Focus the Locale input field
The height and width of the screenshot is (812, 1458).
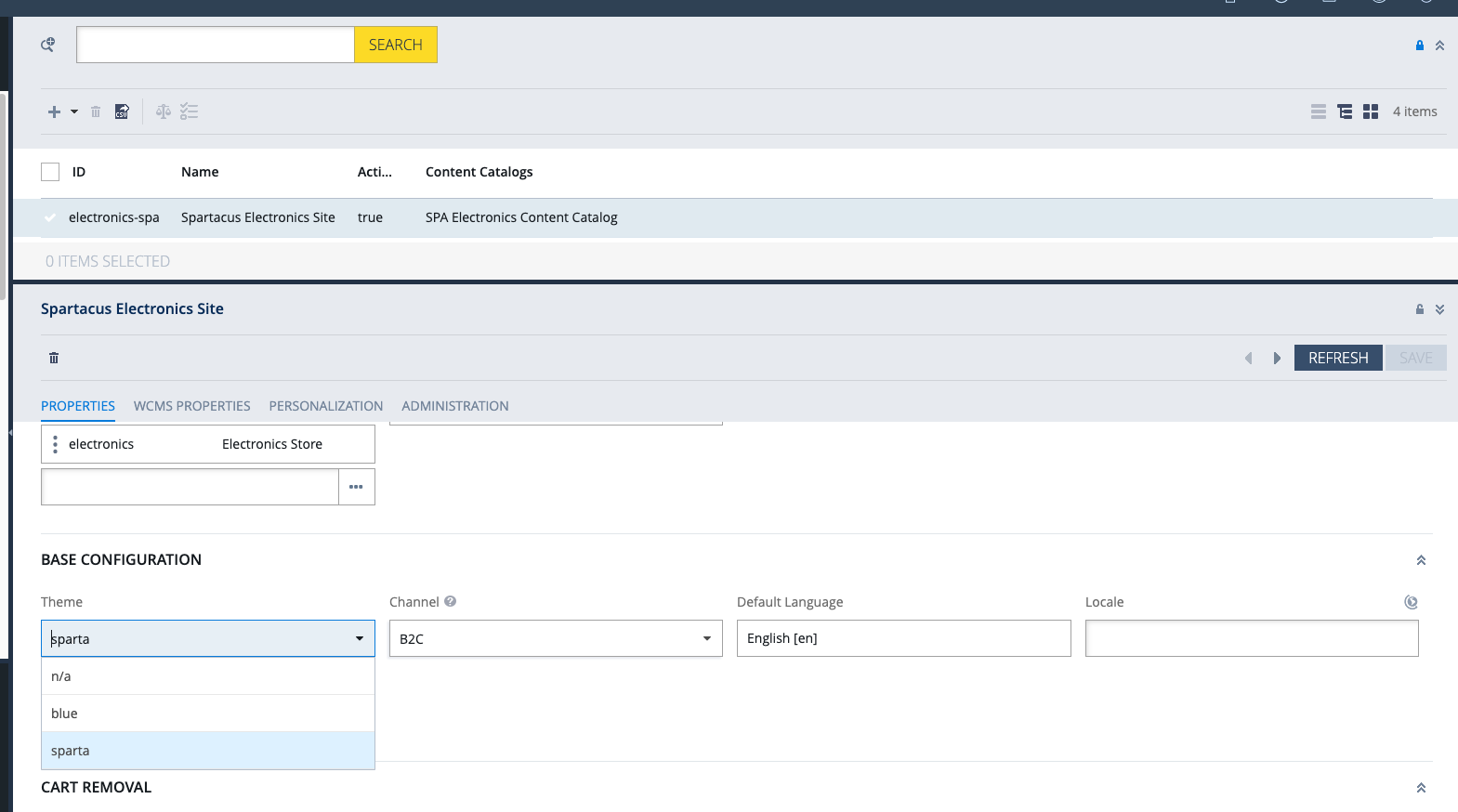click(x=1252, y=638)
